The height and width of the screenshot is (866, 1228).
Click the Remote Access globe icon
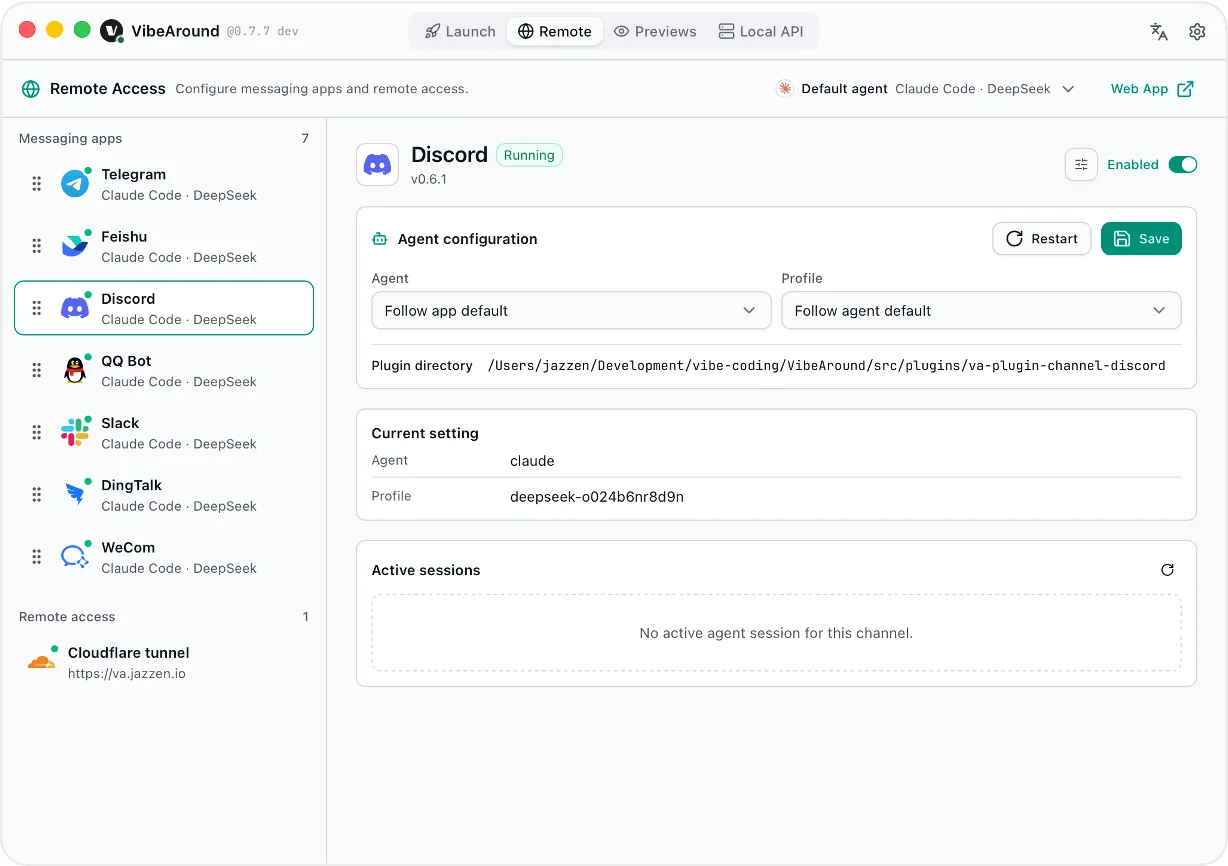[x=31, y=89]
